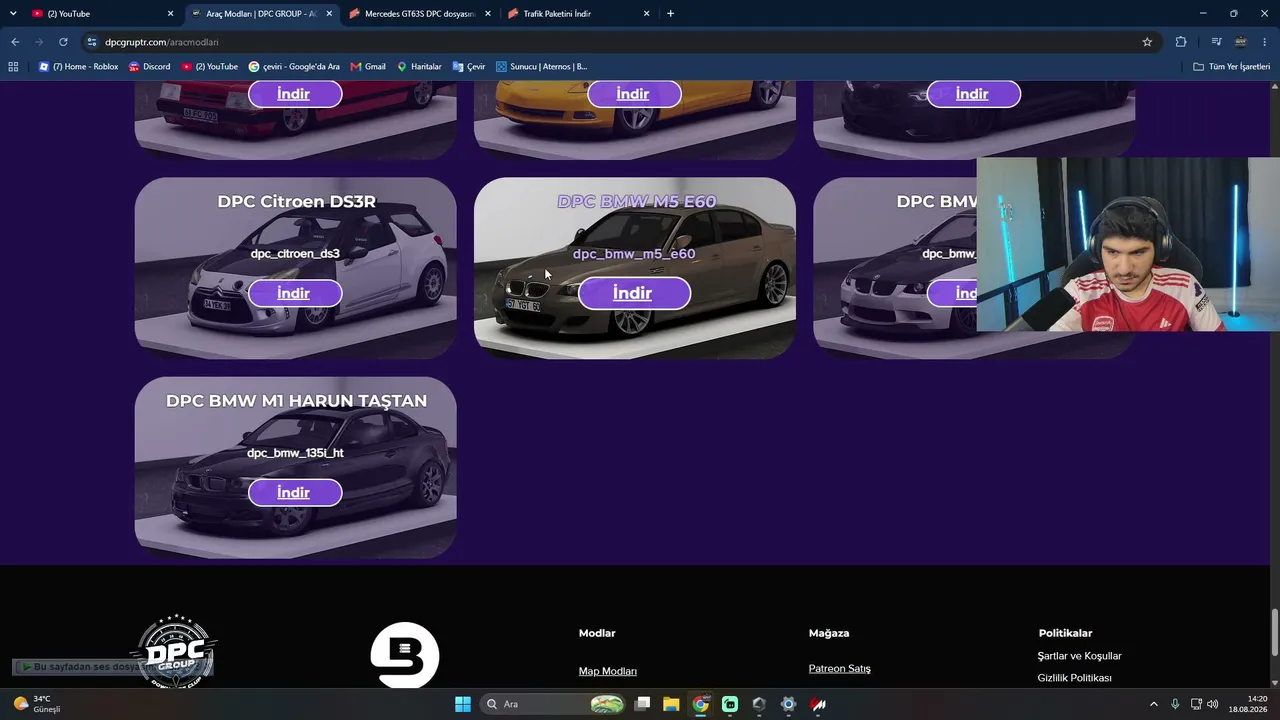Open the Gmail bookmark
Image resolution: width=1280 pixels, height=720 pixels.
[x=368, y=67]
